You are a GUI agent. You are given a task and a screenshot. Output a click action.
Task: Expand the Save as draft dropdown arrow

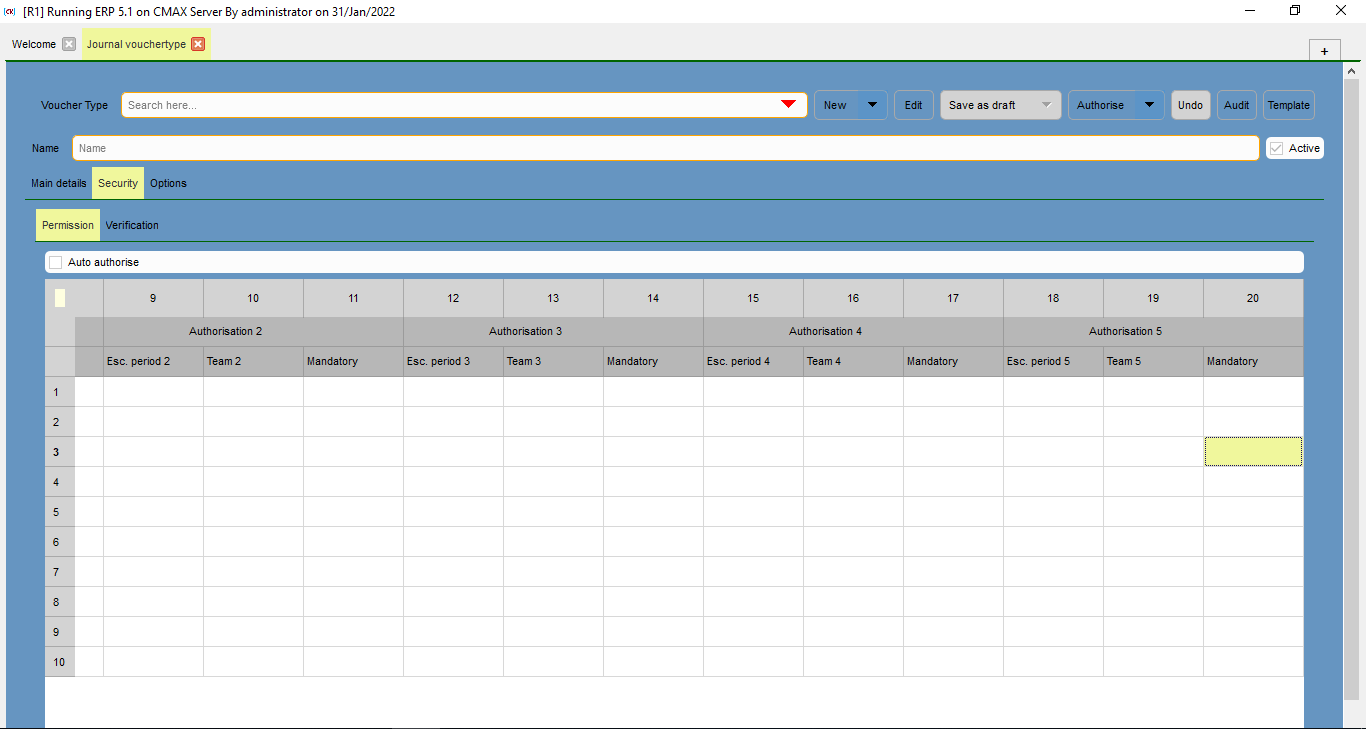pos(1047,105)
